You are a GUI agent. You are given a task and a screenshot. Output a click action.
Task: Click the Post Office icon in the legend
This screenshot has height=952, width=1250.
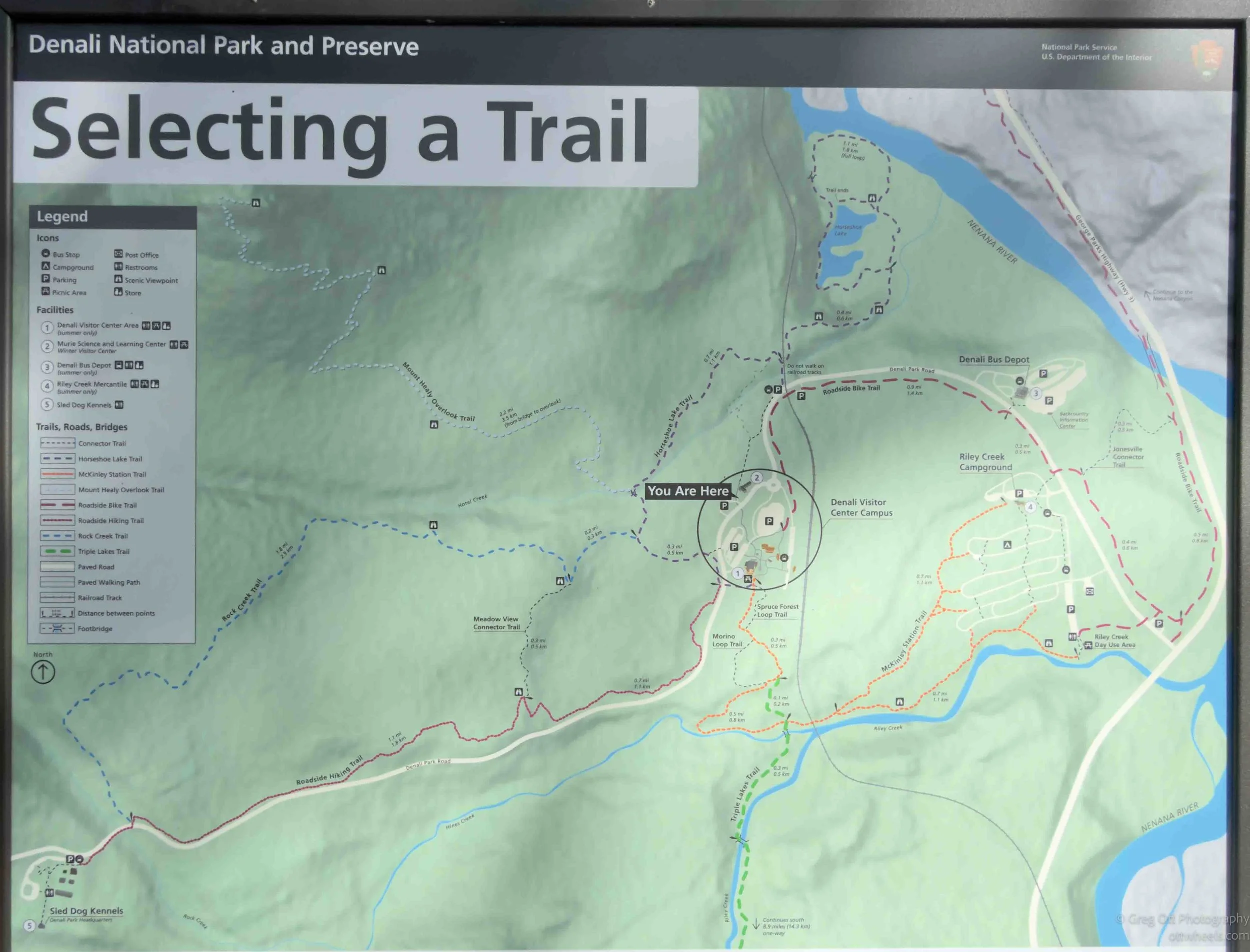tap(118, 254)
